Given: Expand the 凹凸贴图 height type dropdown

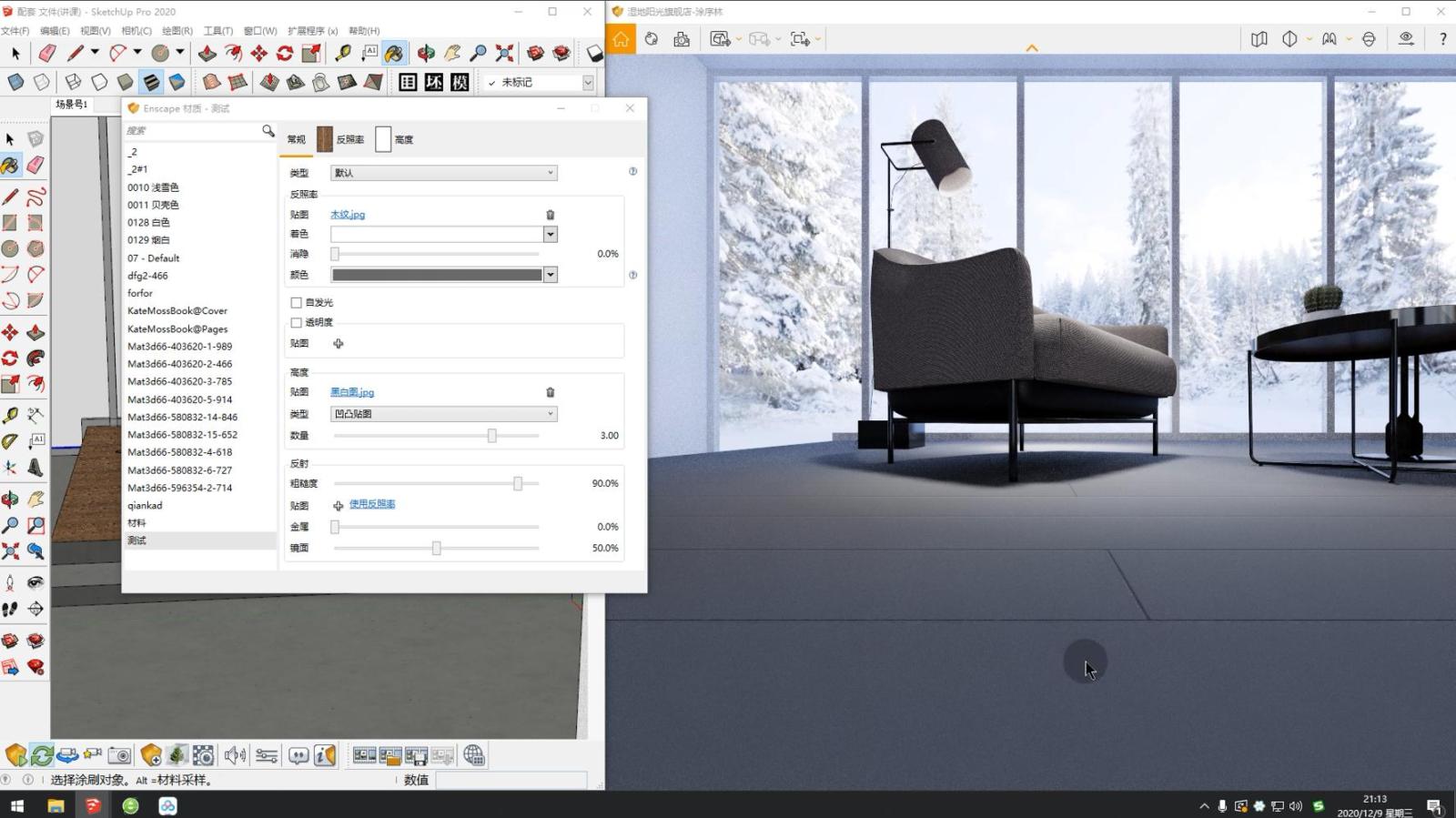Looking at the screenshot, I should coord(443,414).
